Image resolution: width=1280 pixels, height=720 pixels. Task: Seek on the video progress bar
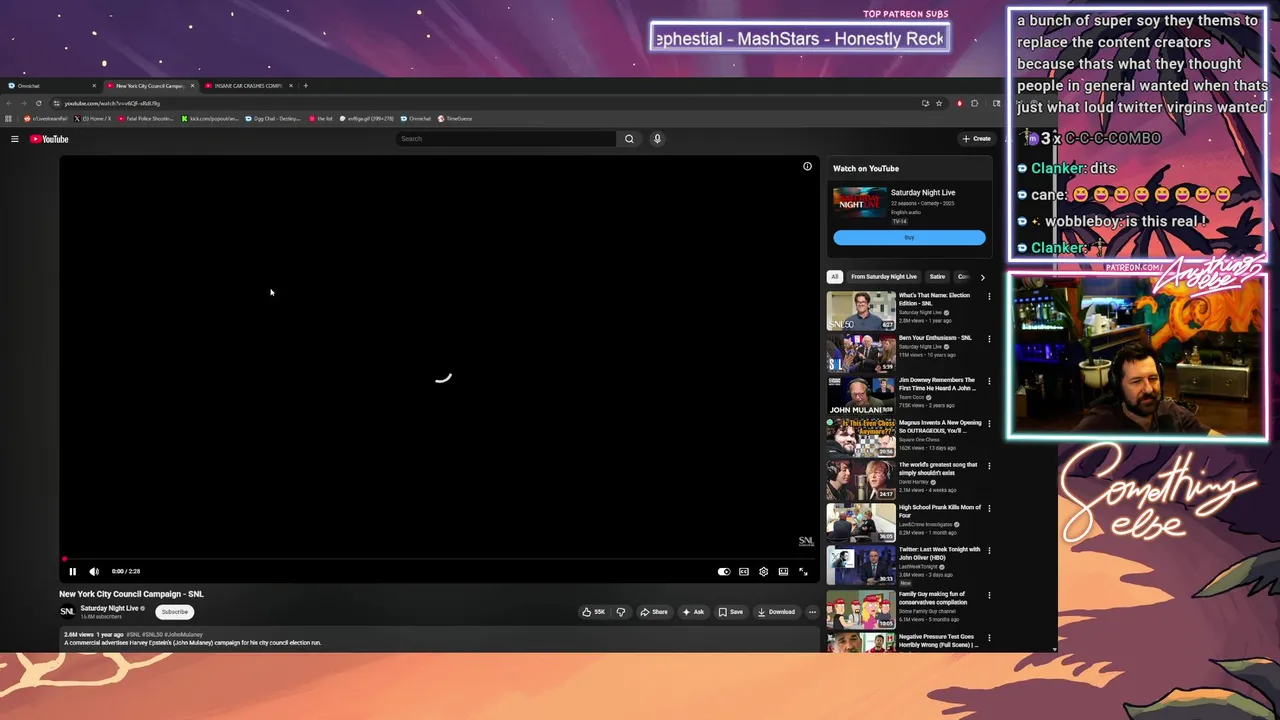click(x=439, y=559)
